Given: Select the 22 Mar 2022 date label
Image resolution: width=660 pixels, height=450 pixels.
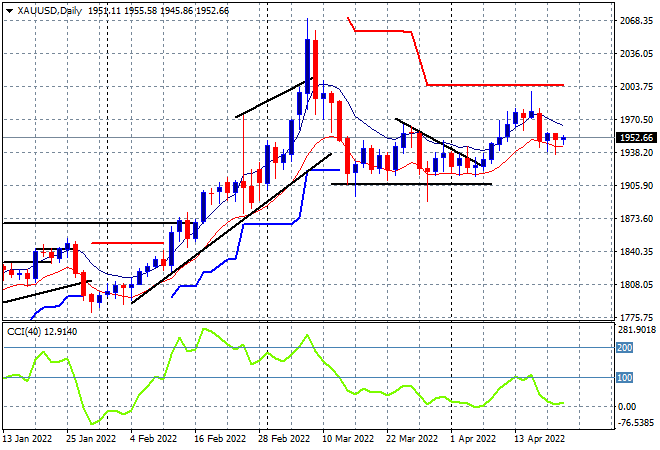Looking at the screenshot, I should coord(412,439).
